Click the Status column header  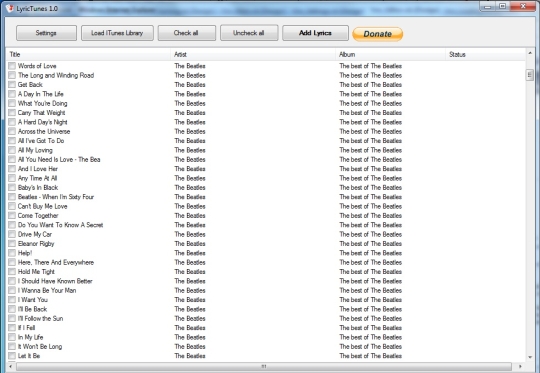(486, 54)
